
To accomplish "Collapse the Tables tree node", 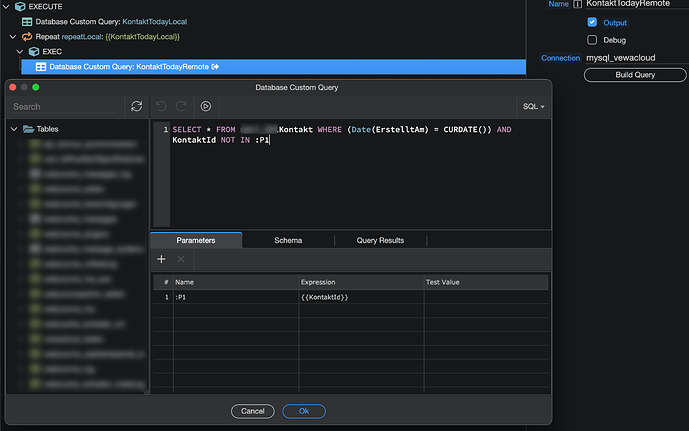I will coord(14,129).
